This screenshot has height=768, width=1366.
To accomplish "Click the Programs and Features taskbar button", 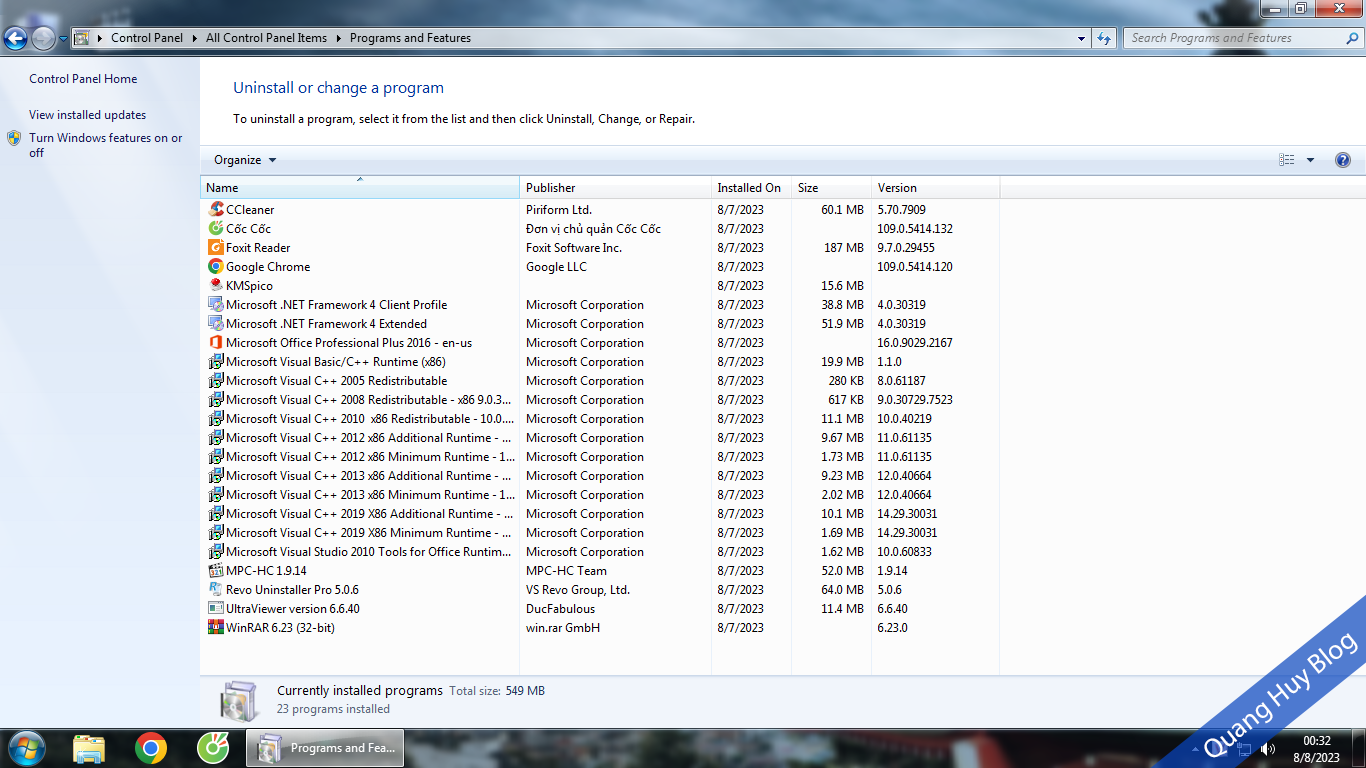I will 326,748.
